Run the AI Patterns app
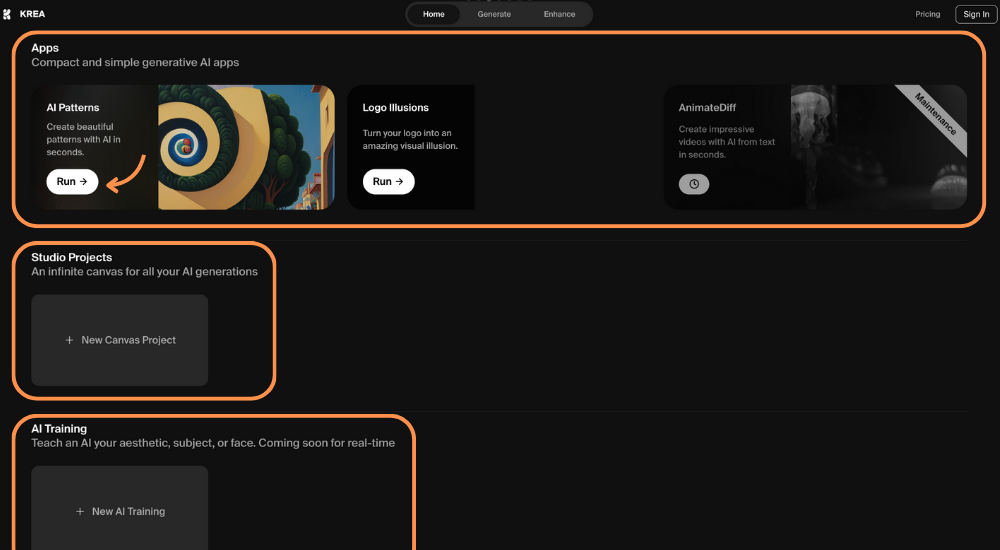 click(72, 181)
